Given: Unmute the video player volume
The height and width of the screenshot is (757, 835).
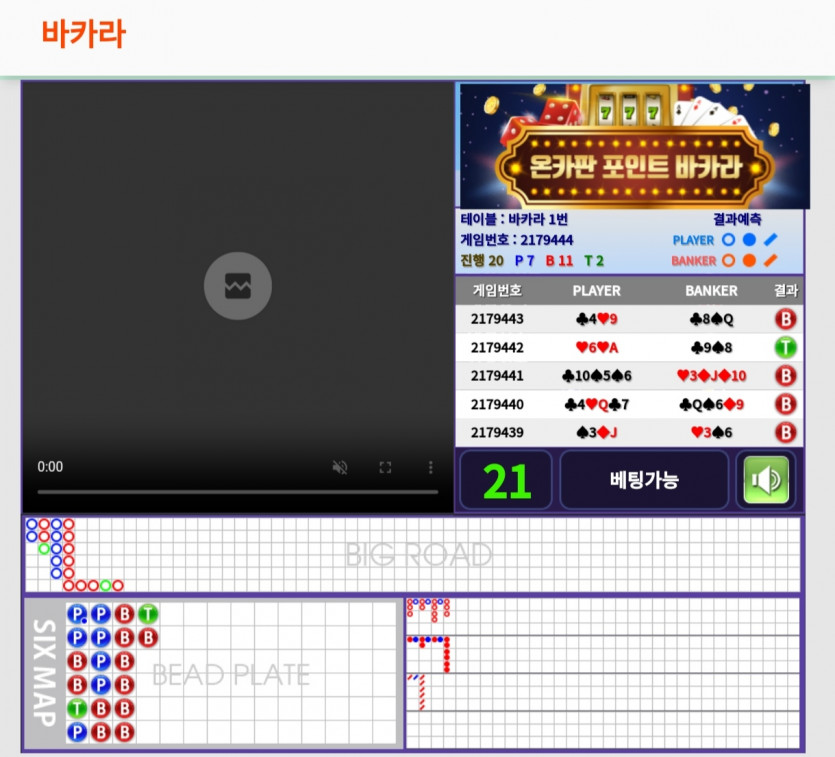Looking at the screenshot, I should coord(340,467).
